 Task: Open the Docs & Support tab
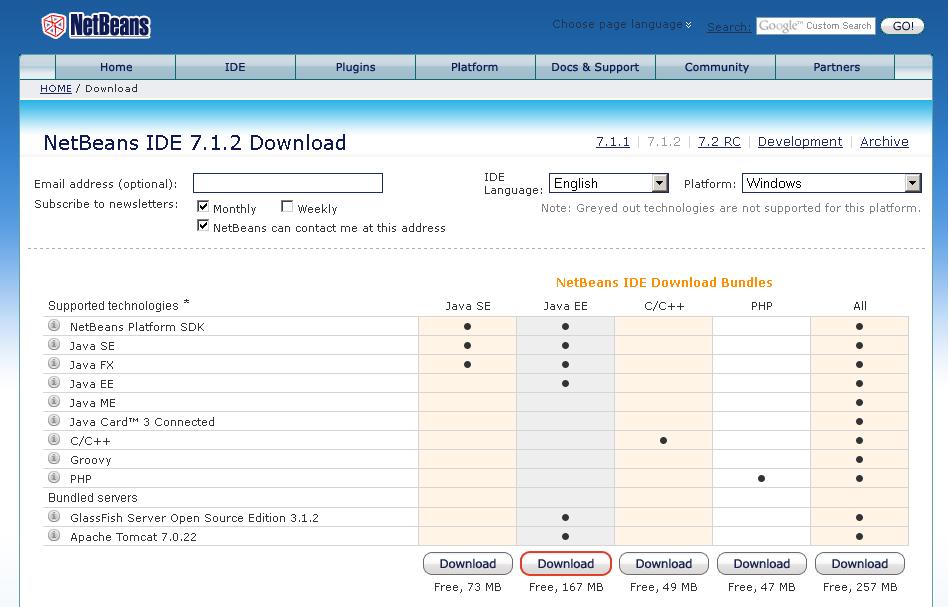pyautogui.click(x=595, y=67)
